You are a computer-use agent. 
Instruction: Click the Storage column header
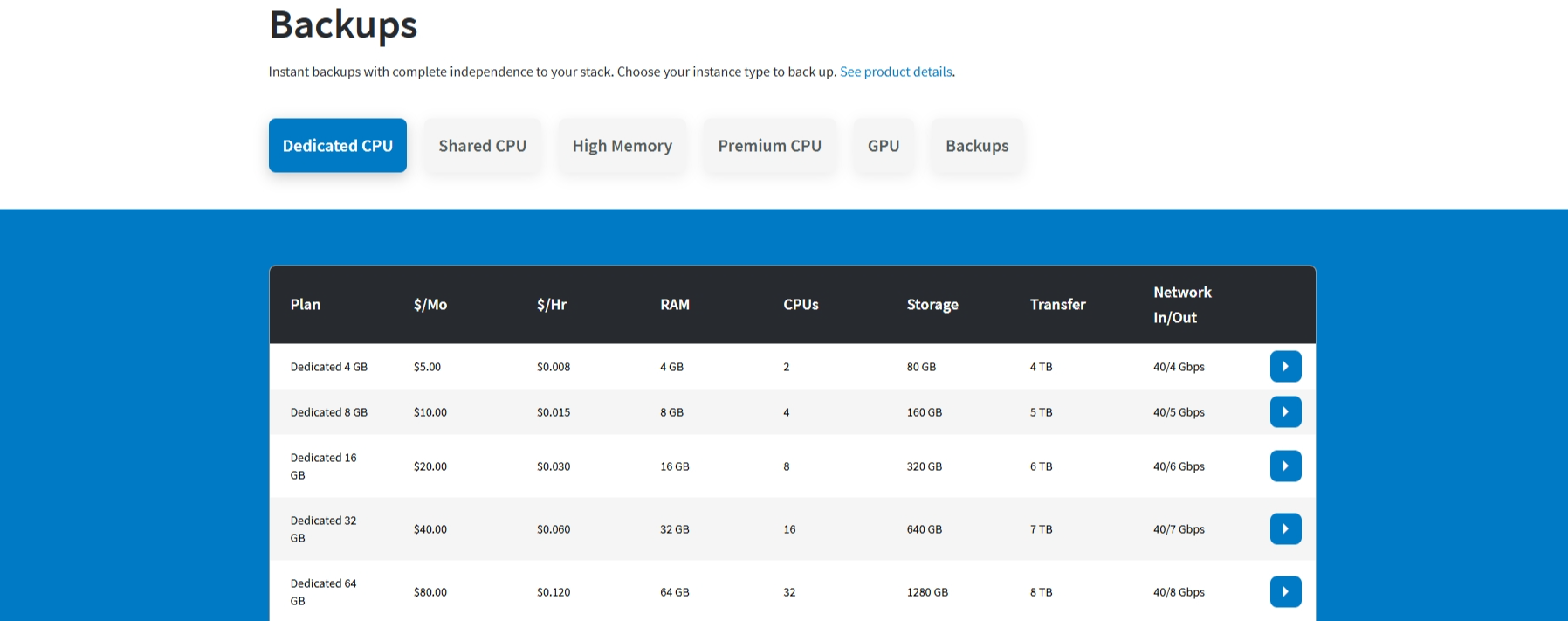click(x=932, y=305)
